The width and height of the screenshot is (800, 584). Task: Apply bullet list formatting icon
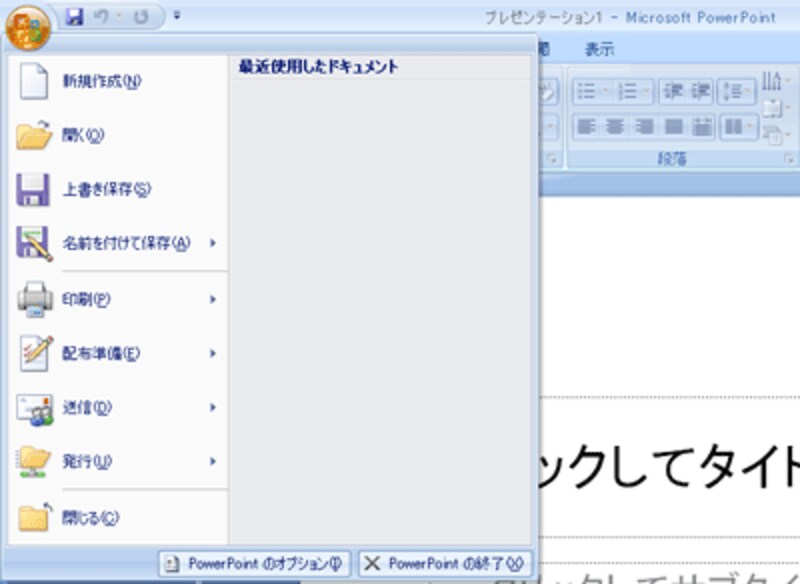(x=586, y=92)
